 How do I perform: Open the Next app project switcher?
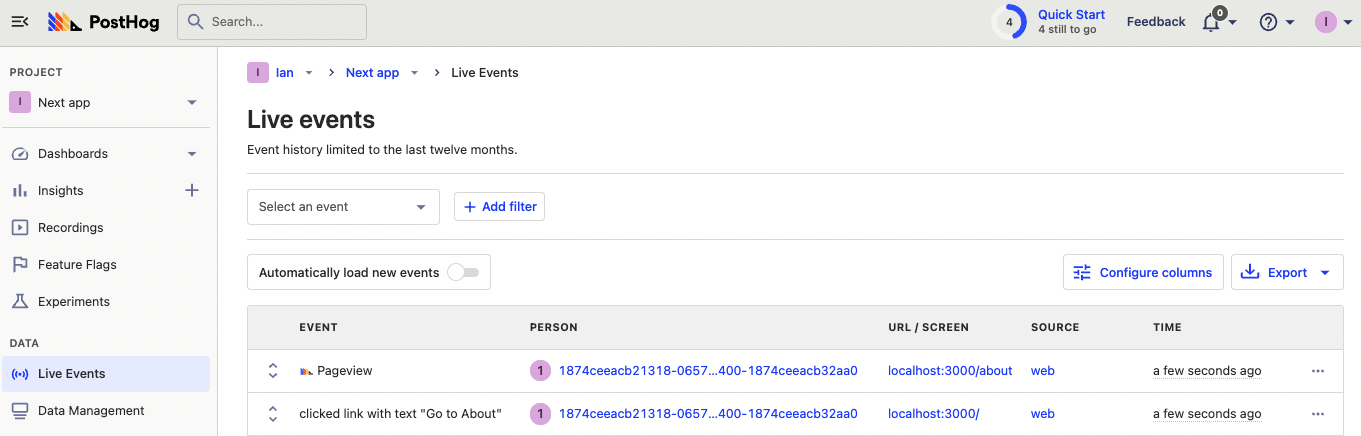pos(104,103)
